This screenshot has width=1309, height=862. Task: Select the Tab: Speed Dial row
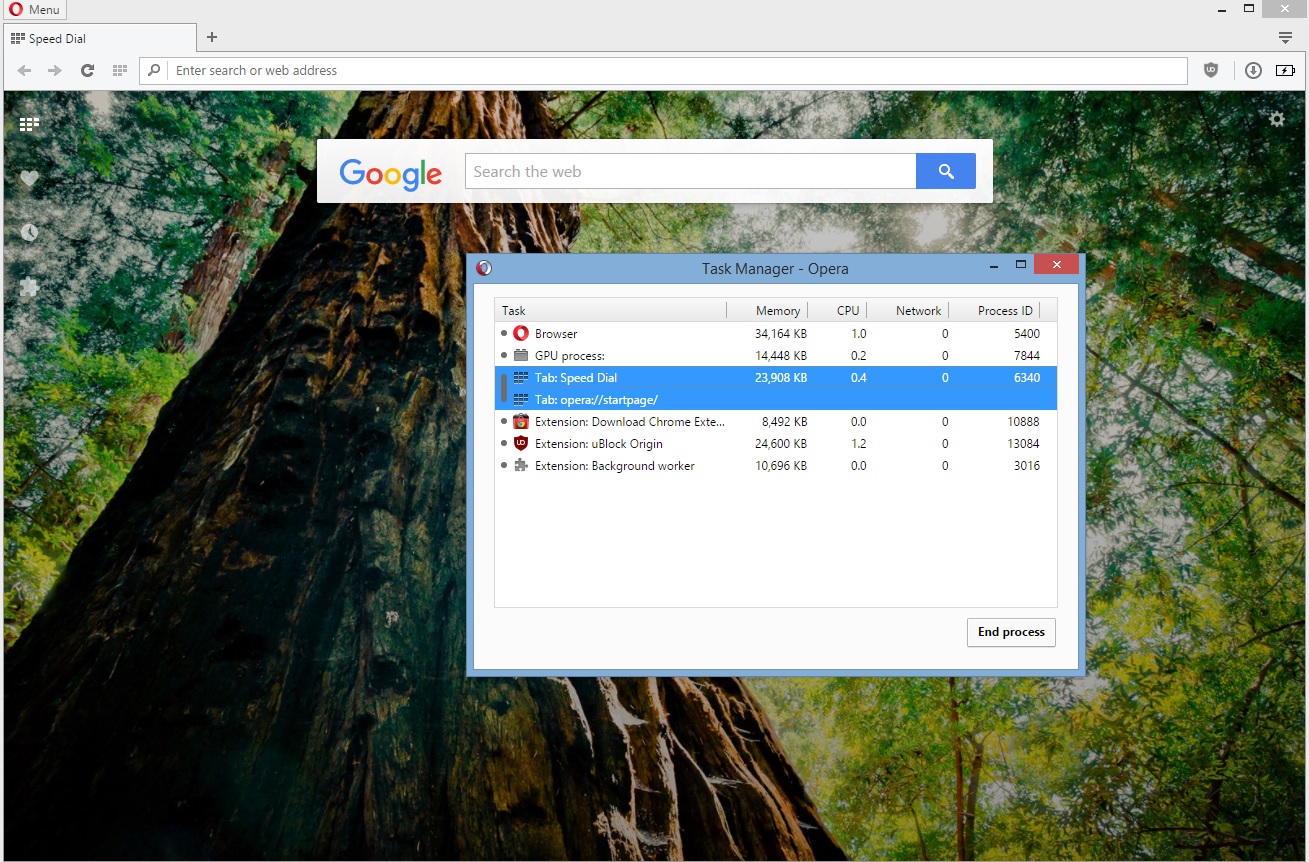776,378
